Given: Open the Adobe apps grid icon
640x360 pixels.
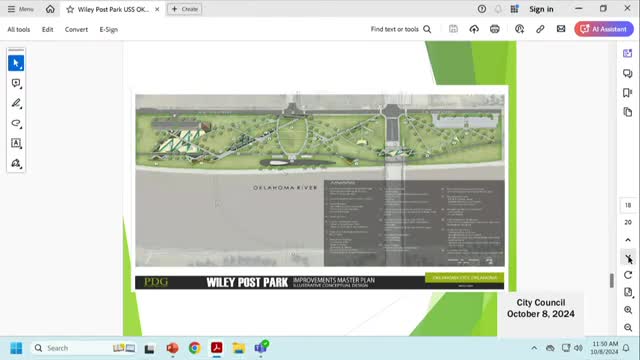Looking at the screenshot, I should click(514, 9).
